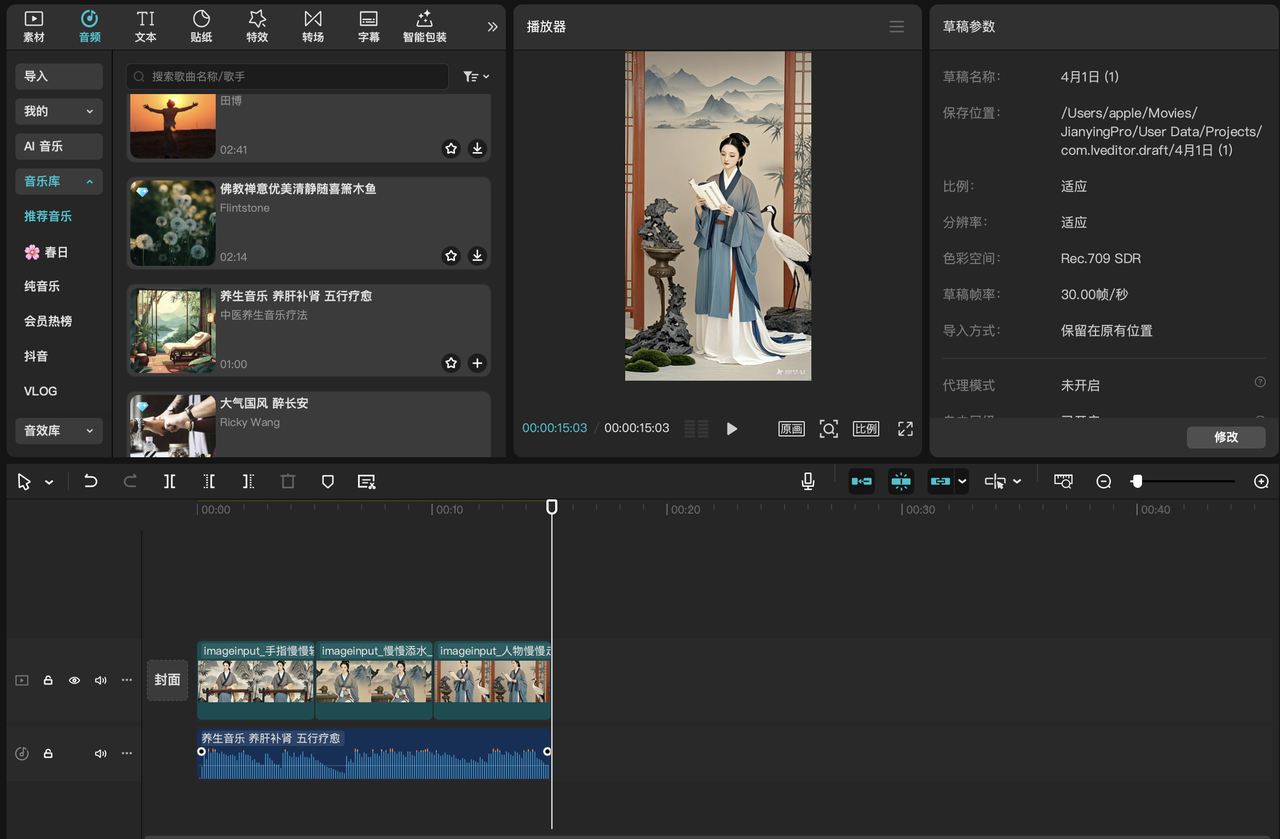Screen dimensions: 1280x839
Task: Expand the 音效库 sound effects dropdown
Action: click(x=59, y=430)
